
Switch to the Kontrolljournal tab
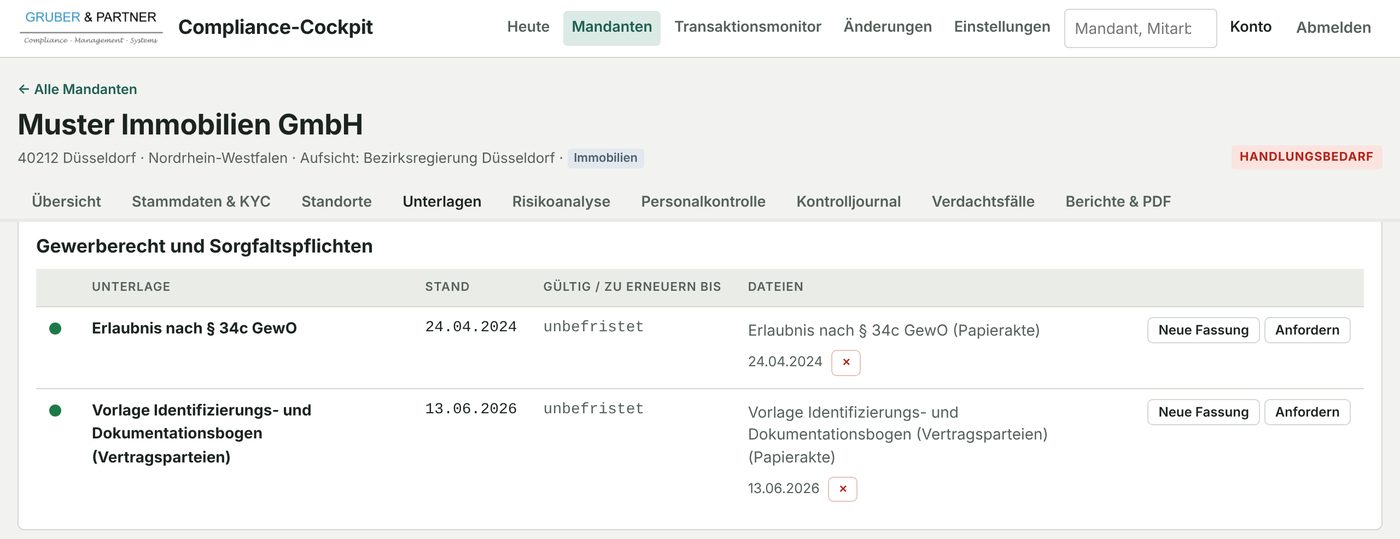(x=849, y=201)
